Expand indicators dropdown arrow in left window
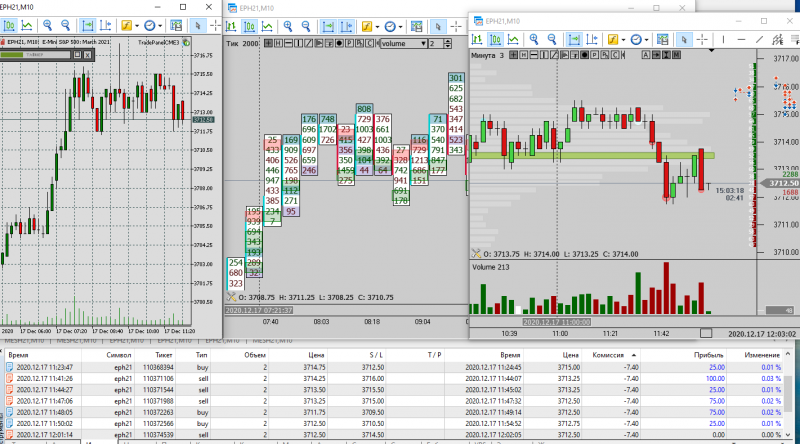Screen dimensions: 800x444 [137, 26]
